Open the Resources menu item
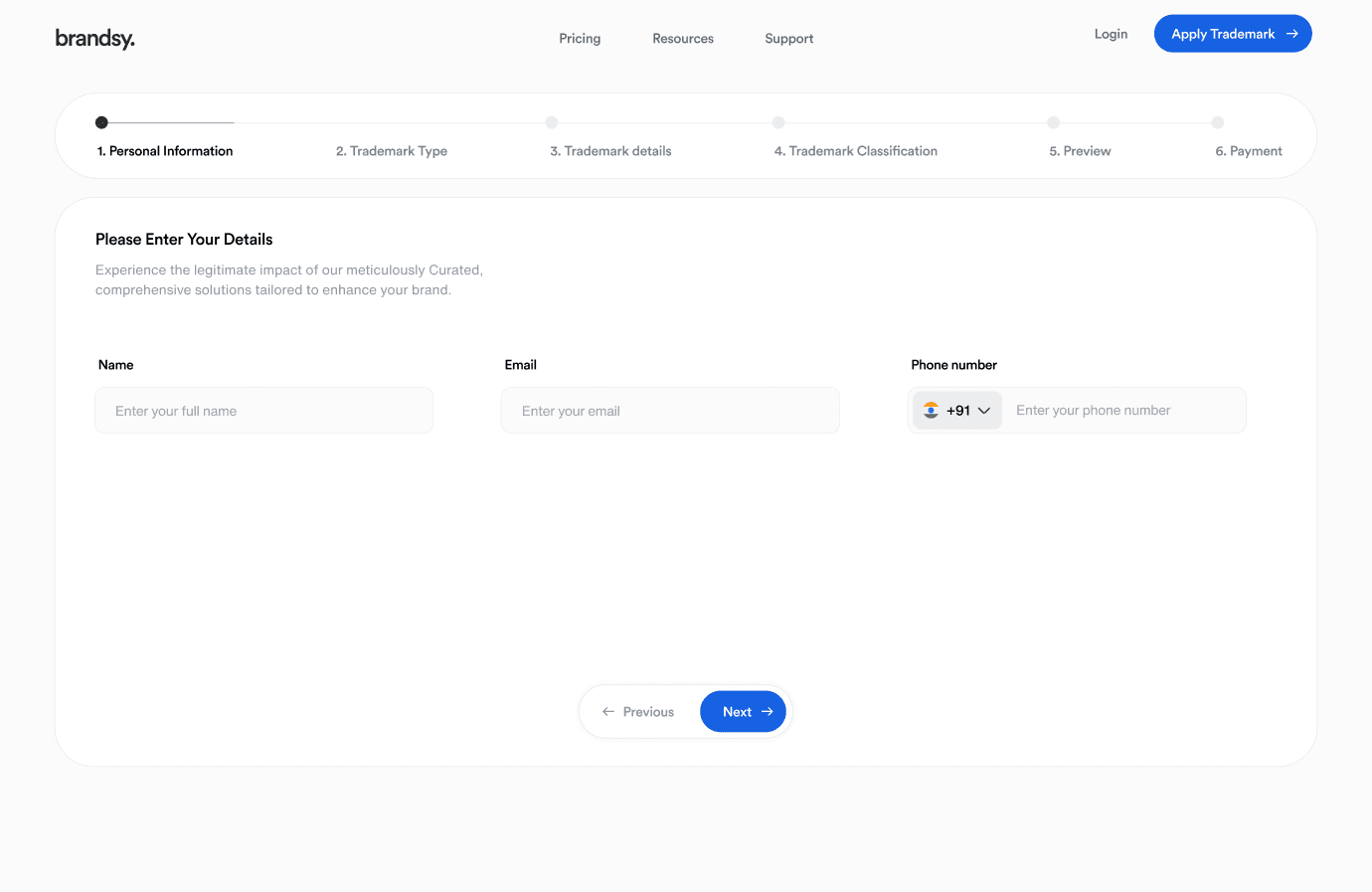 click(683, 39)
